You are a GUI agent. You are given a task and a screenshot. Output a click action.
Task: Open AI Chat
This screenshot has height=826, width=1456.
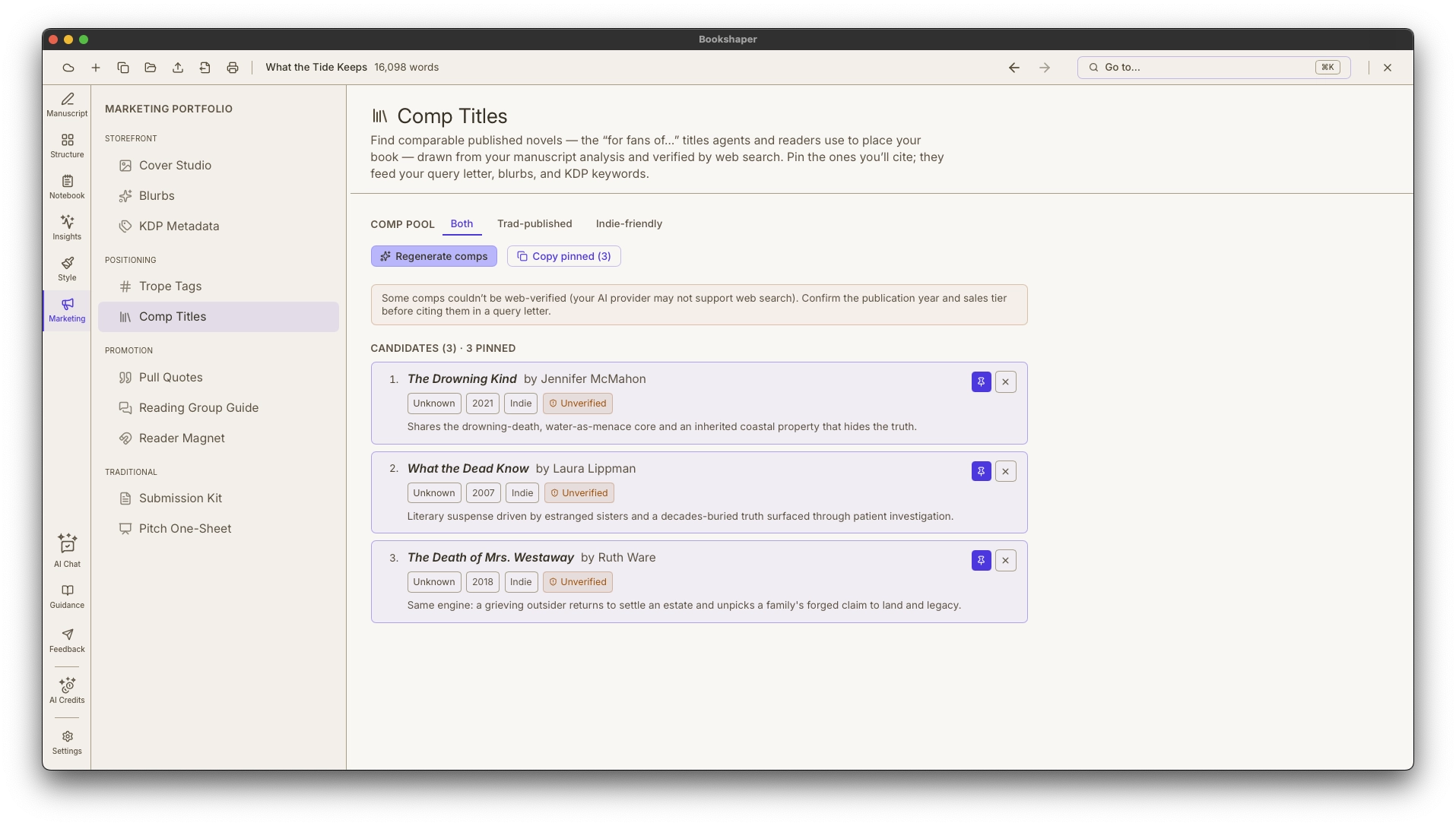point(67,551)
